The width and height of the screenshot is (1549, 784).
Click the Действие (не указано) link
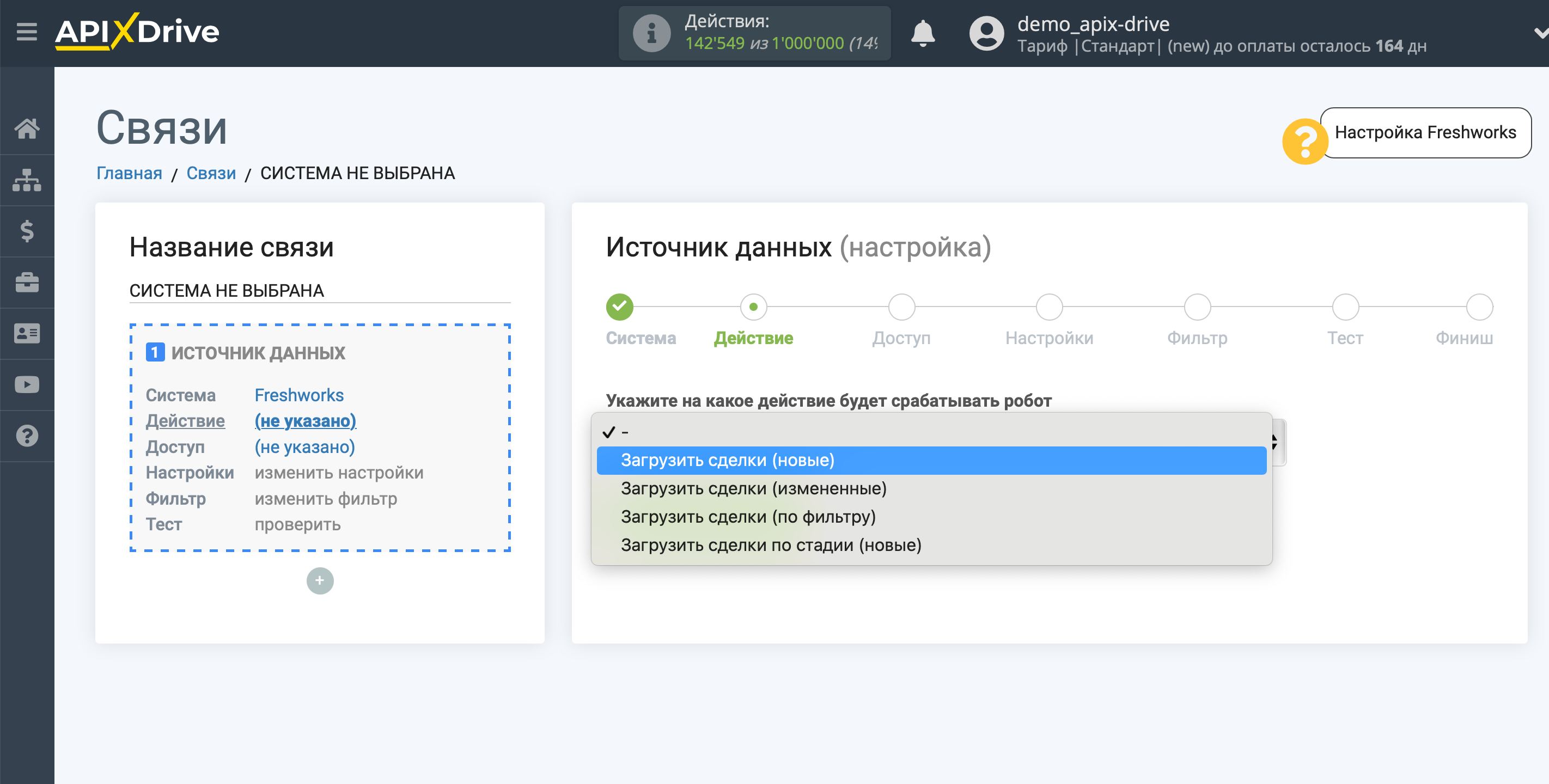click(305, 421)
